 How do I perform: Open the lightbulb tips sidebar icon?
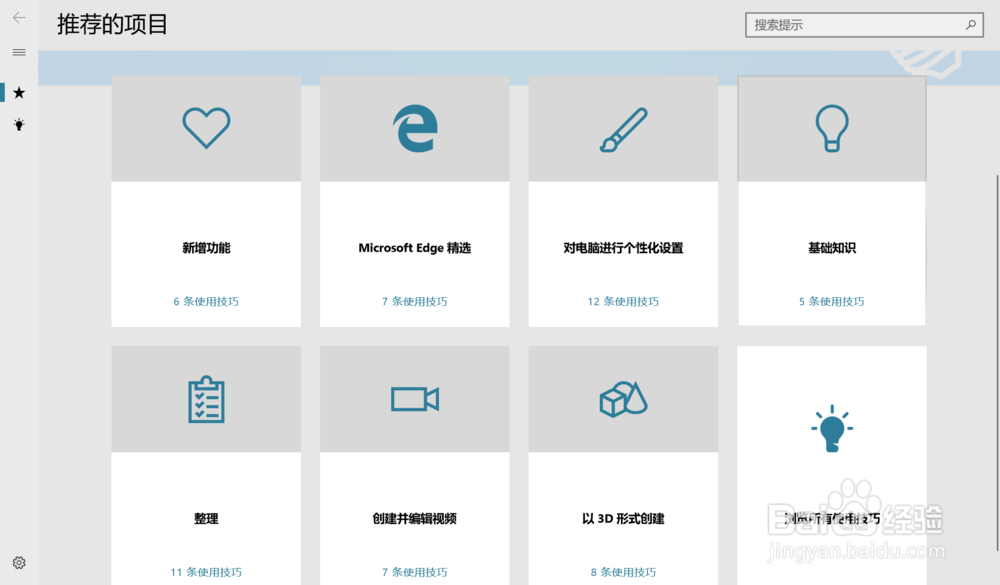[19, 124]
